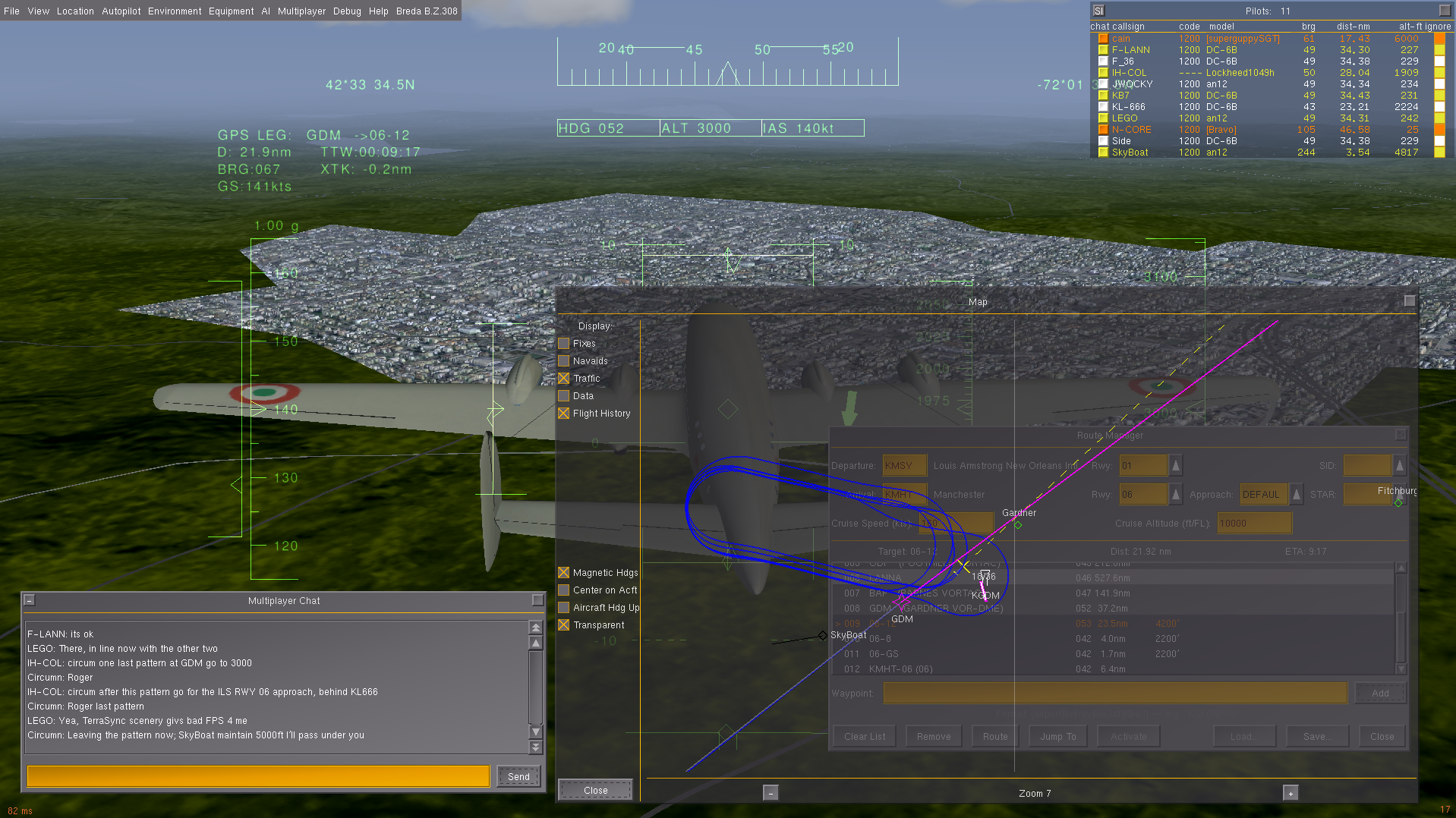Click Save... in Route Manager

pyautogui.click(x=1318, y=736)
